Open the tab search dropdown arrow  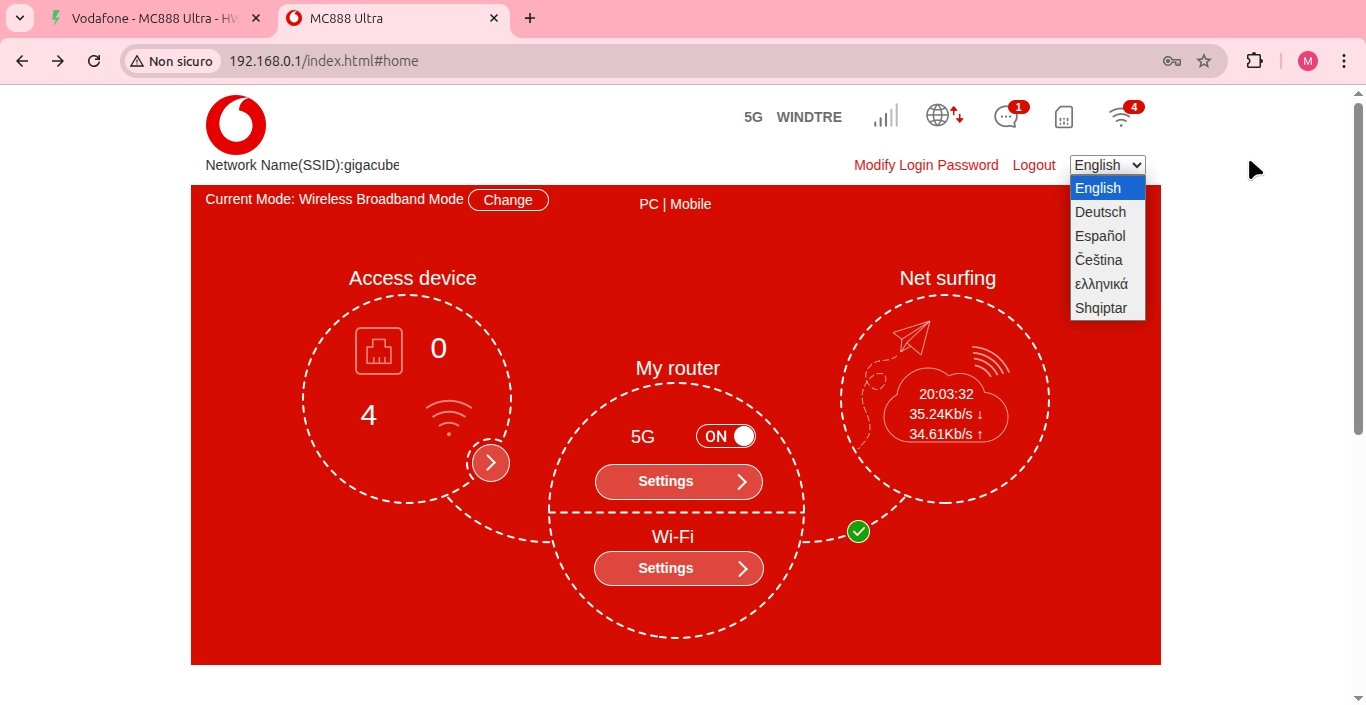pos(19,18)
